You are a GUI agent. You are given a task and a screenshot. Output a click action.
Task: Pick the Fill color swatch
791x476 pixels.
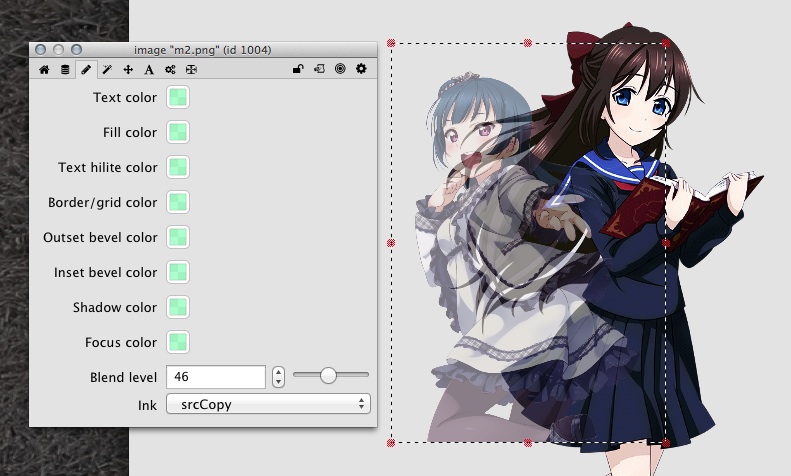(178, 132)
